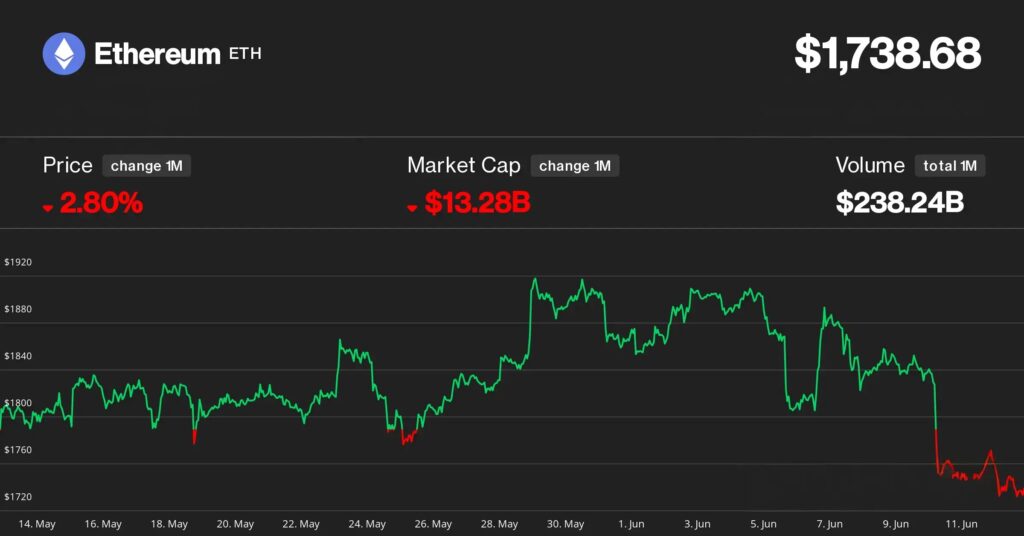Select the 2.80% price change value
Viewport: 1024px width, 536px height.
click(101, 204)
